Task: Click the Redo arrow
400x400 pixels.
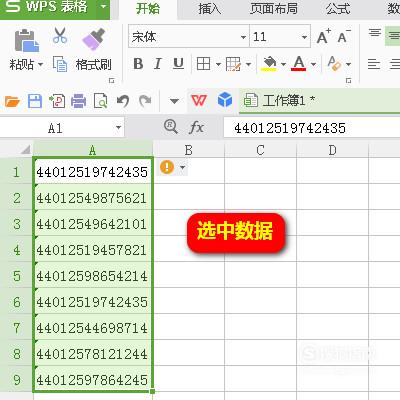Action: click(x=145, y=101)
